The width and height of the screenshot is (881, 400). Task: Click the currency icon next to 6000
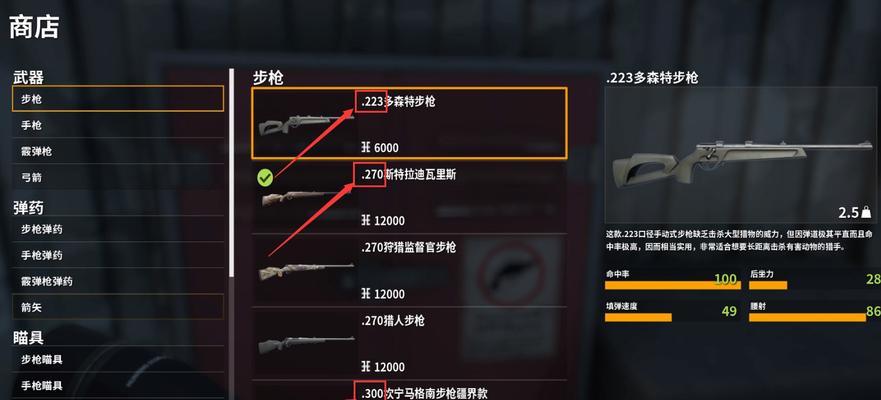pyautogui.click(x=366, y=147)
